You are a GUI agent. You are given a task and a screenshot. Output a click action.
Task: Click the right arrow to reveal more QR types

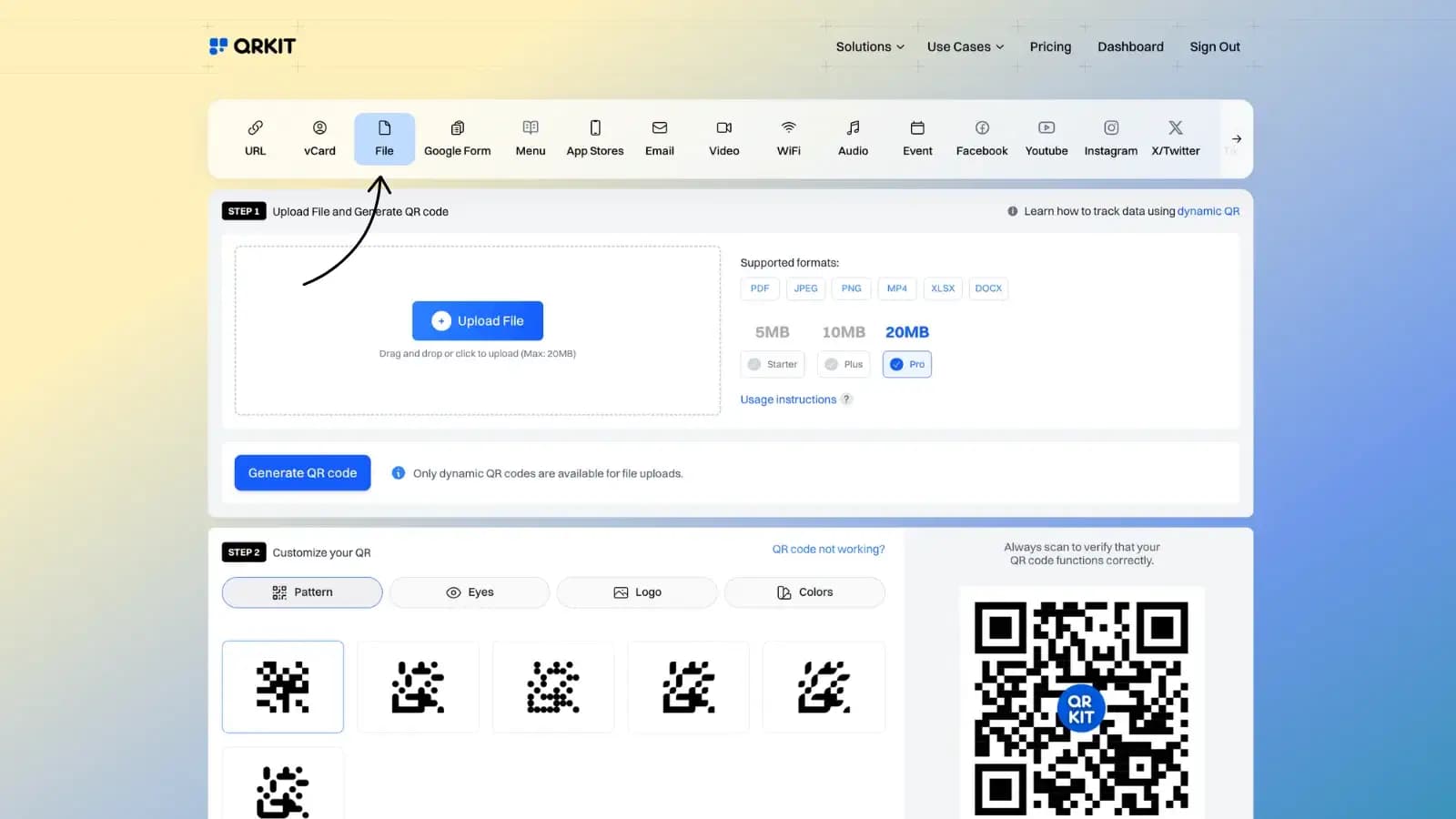[x=1235, y=138]
